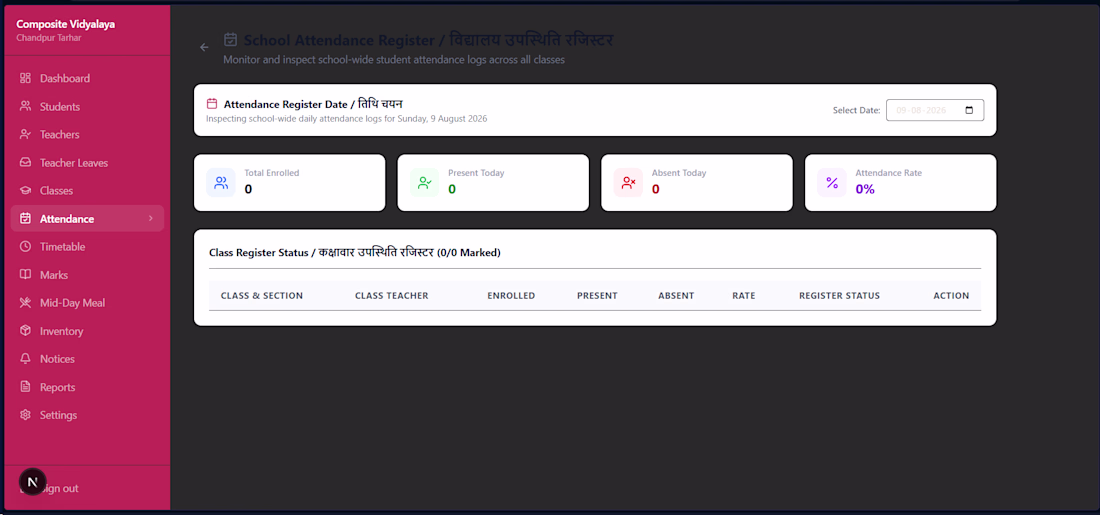The width and height of the screenshot is (1100, 515).
Task: Click the ENROLLED column header
Action: (511, 296)
